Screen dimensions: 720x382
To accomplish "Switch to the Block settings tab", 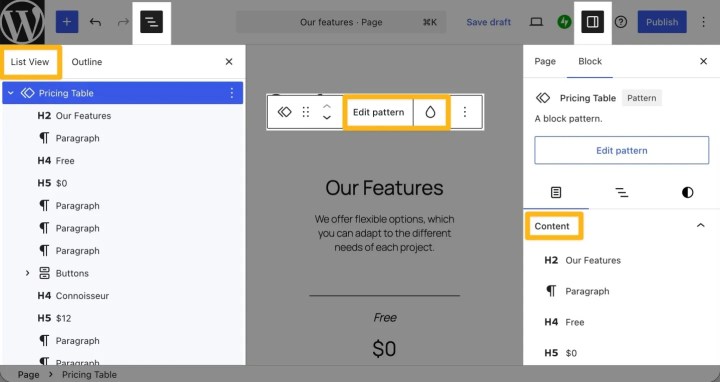I will 590,61.
